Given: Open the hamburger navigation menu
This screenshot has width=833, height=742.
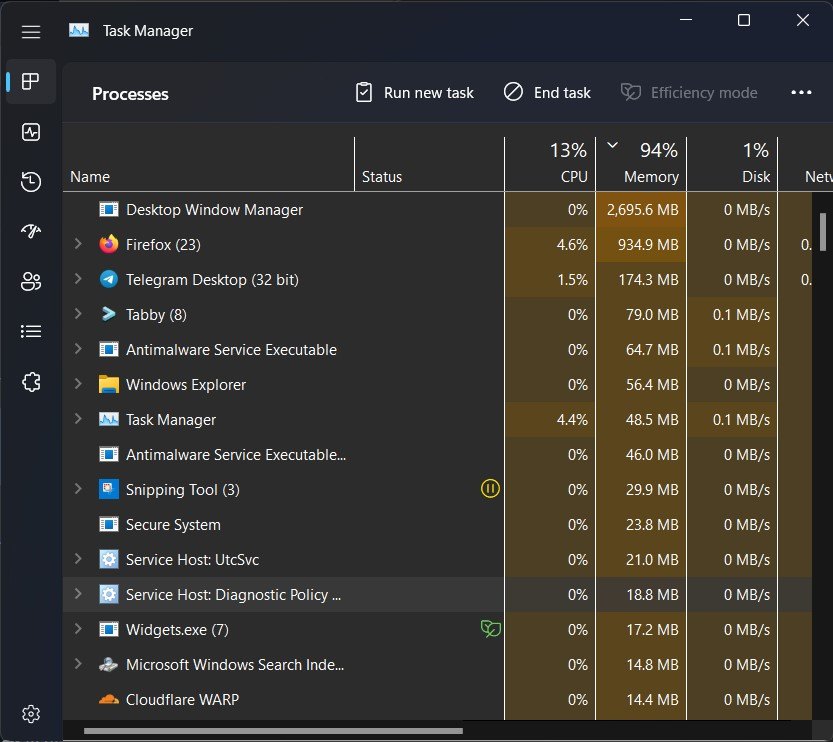Looking at the screenshot, I should click(31, 32).
